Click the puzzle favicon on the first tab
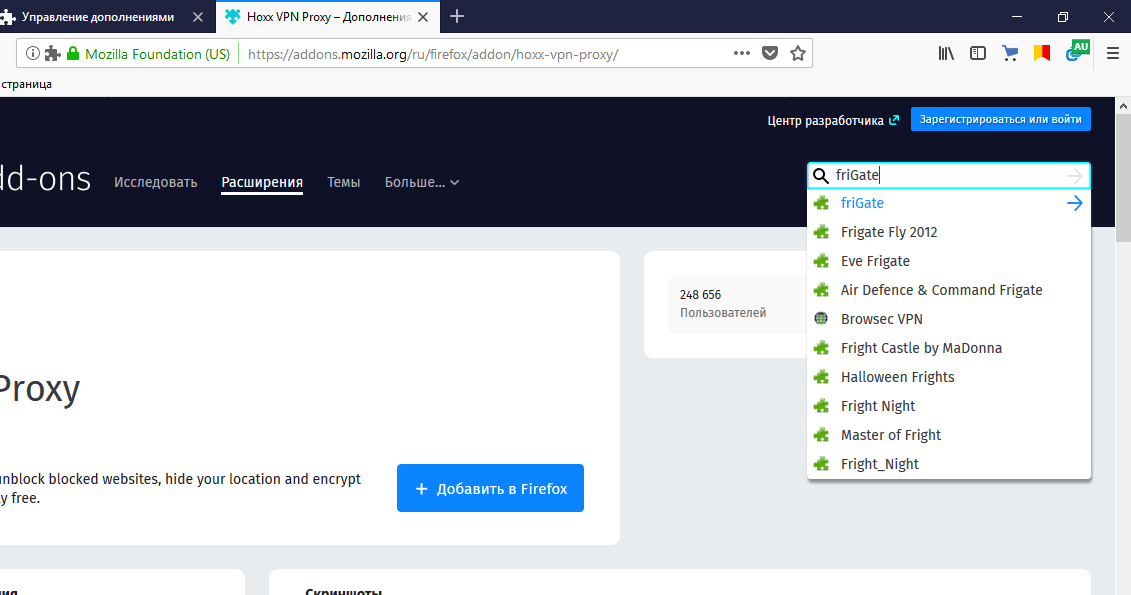The width and height of the screenshot is (1131, 595). (x=7, y=17)
